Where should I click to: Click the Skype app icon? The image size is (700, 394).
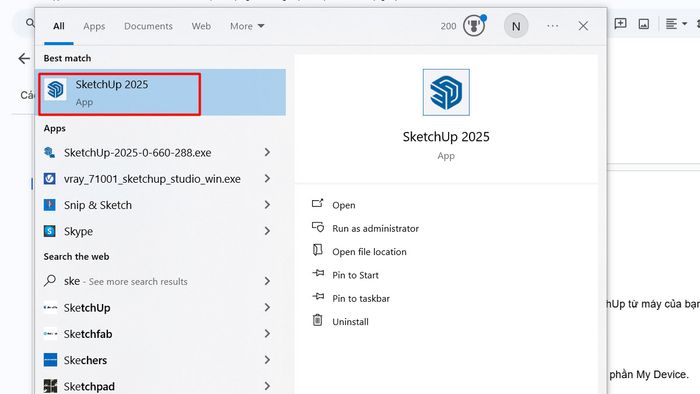click(50, 231)
